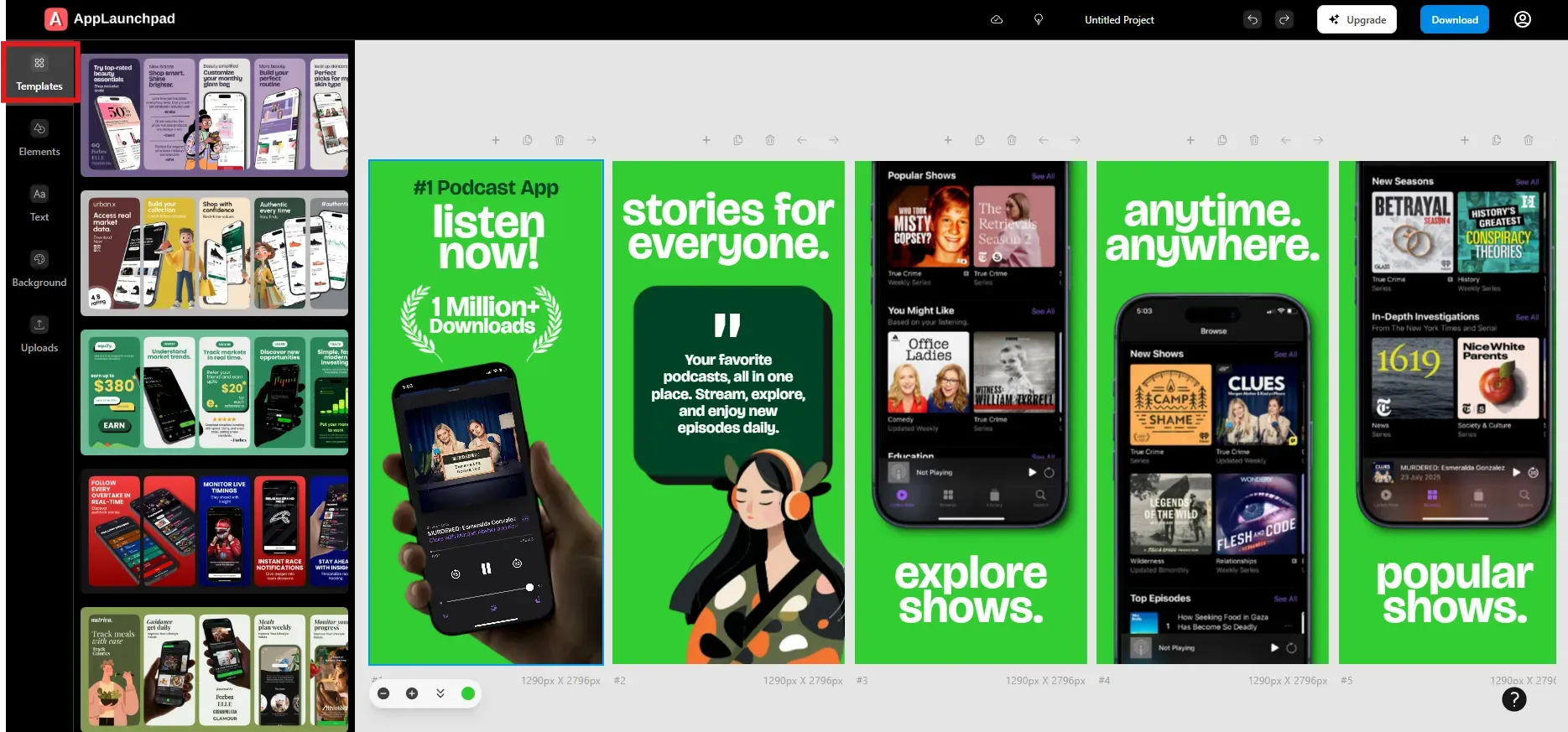Screen dimensions: 1568x732
Task: Click the Download button
Action: tap(1455, 19)
